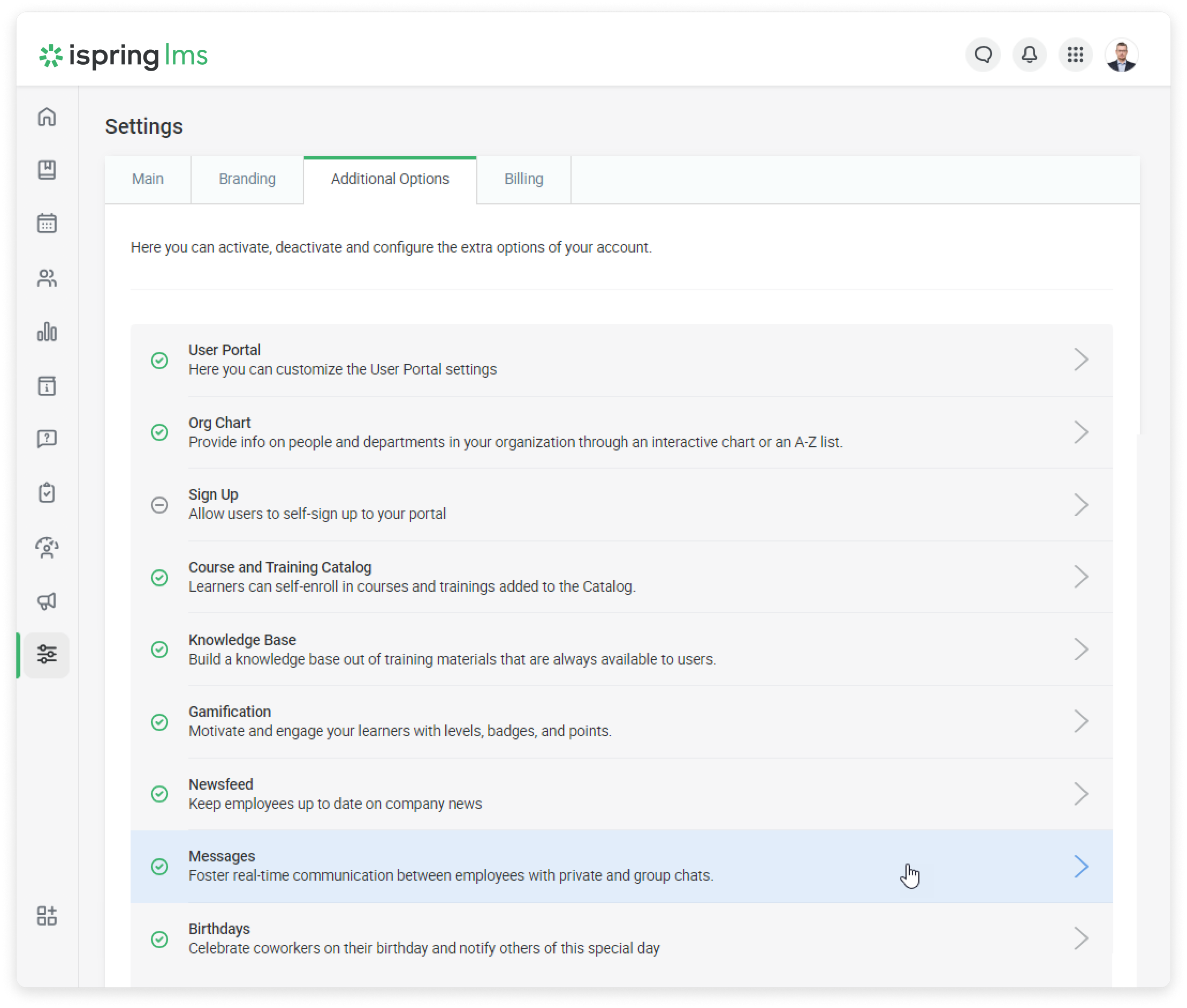The image size is (1187, 1008).
Task: Open the Newsfeed option title
Action: pyautogui.click(x=220, y=784)
